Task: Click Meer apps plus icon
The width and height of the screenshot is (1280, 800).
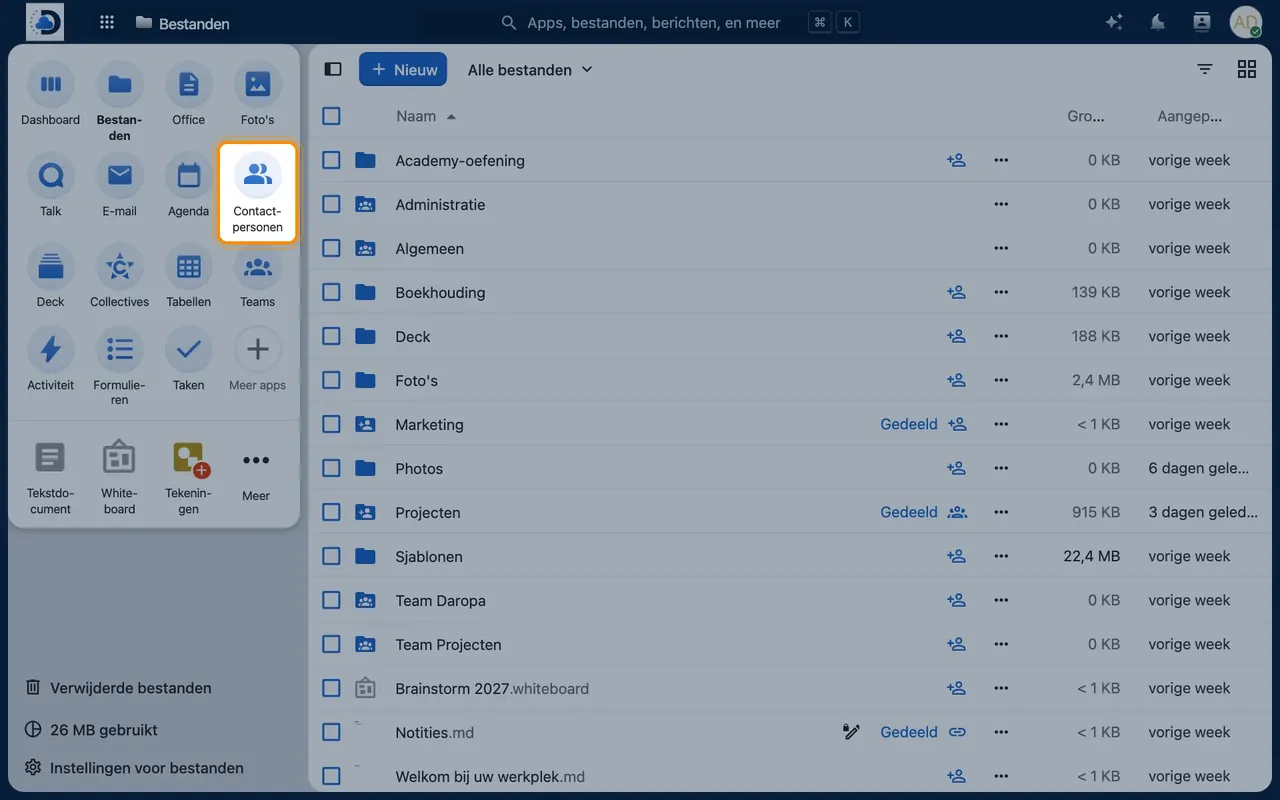Action: point(257,349)
